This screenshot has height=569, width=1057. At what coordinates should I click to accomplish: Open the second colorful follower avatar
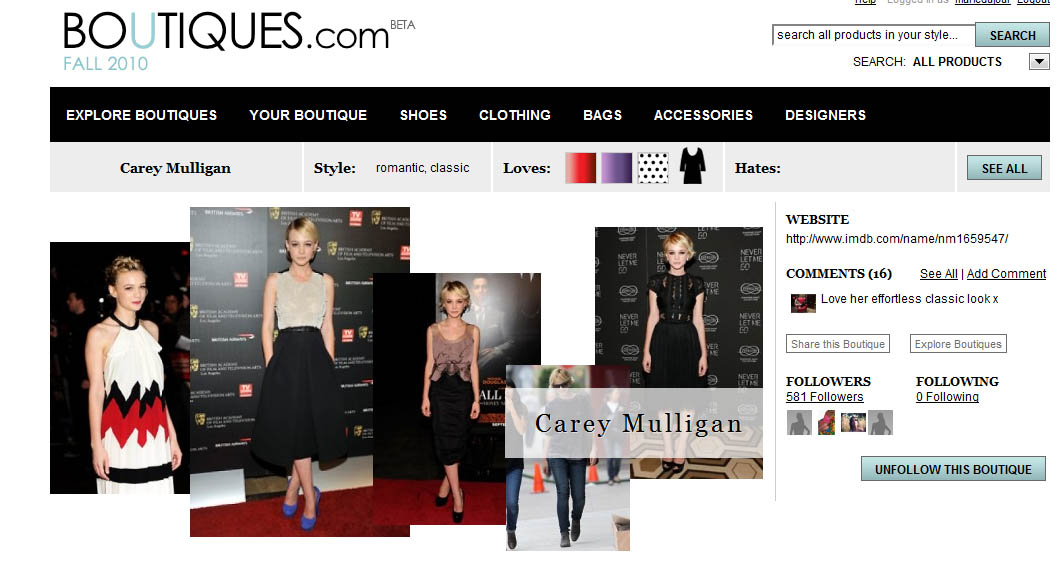pyautogui.click(x=826, y=423)
